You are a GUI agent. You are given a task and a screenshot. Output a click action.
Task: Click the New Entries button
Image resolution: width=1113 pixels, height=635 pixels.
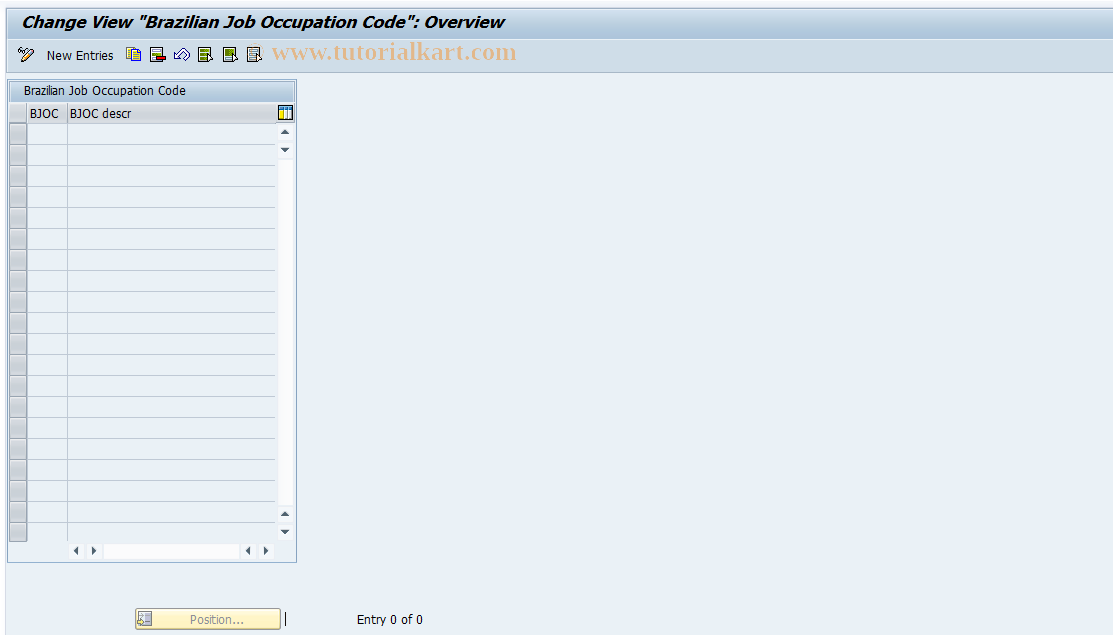pos(80,55)
